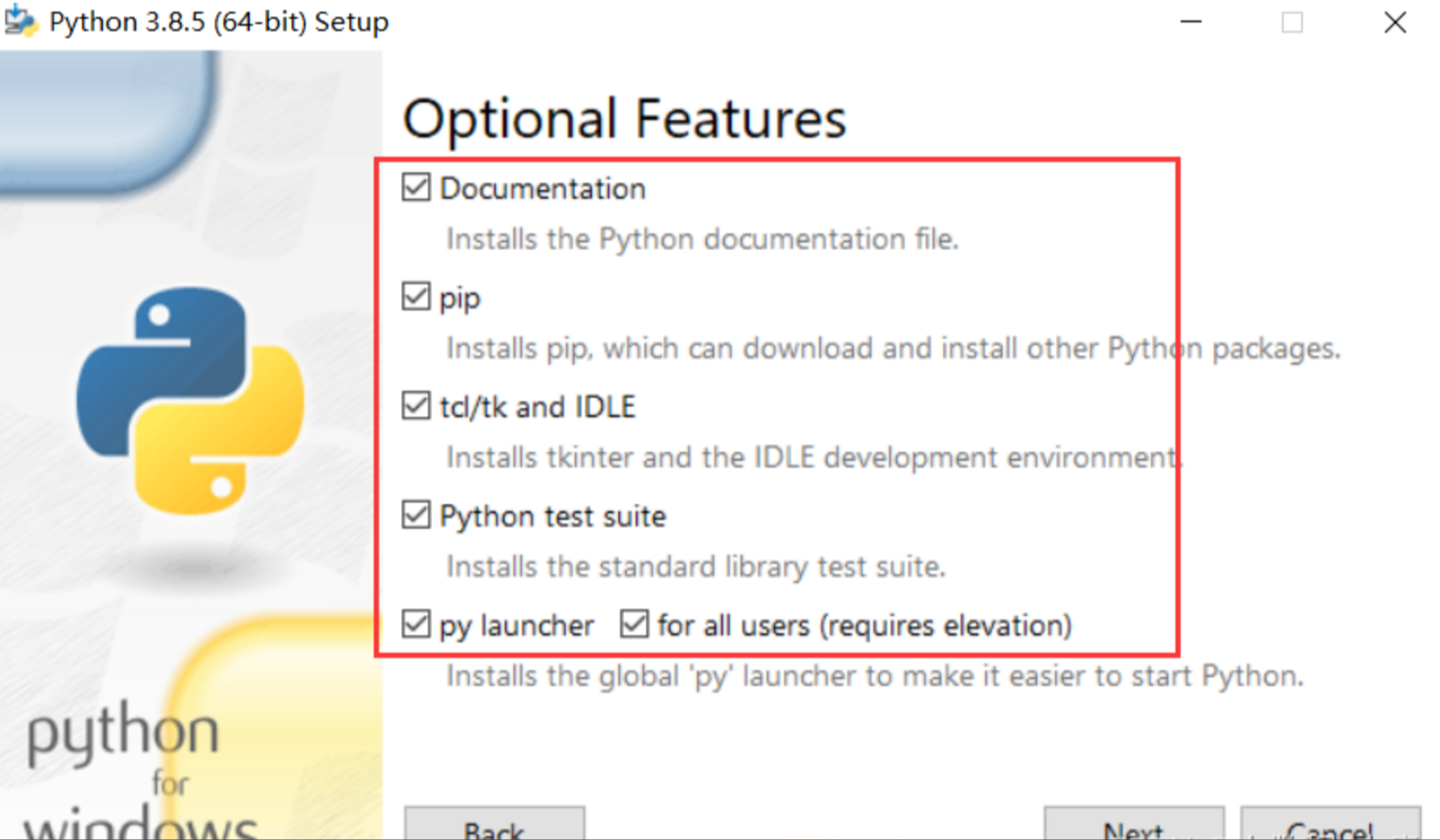Minimize the Python Setup window
The width and height of the screenshot is (1440, 840).
click(x=1191, y=22)
